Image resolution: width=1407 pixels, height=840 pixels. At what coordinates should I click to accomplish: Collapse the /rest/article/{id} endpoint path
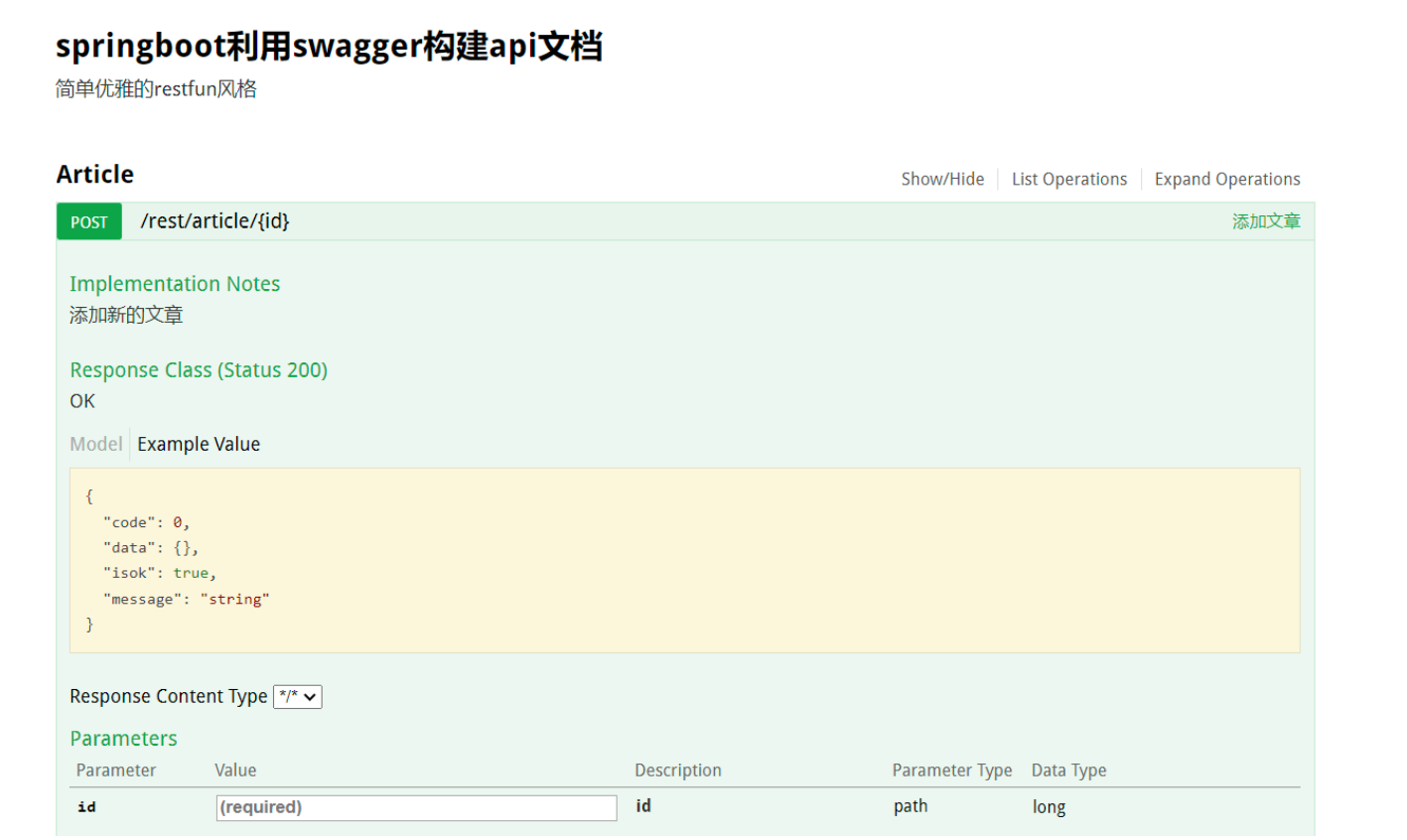pyautogui.click(x=214, y=221)
